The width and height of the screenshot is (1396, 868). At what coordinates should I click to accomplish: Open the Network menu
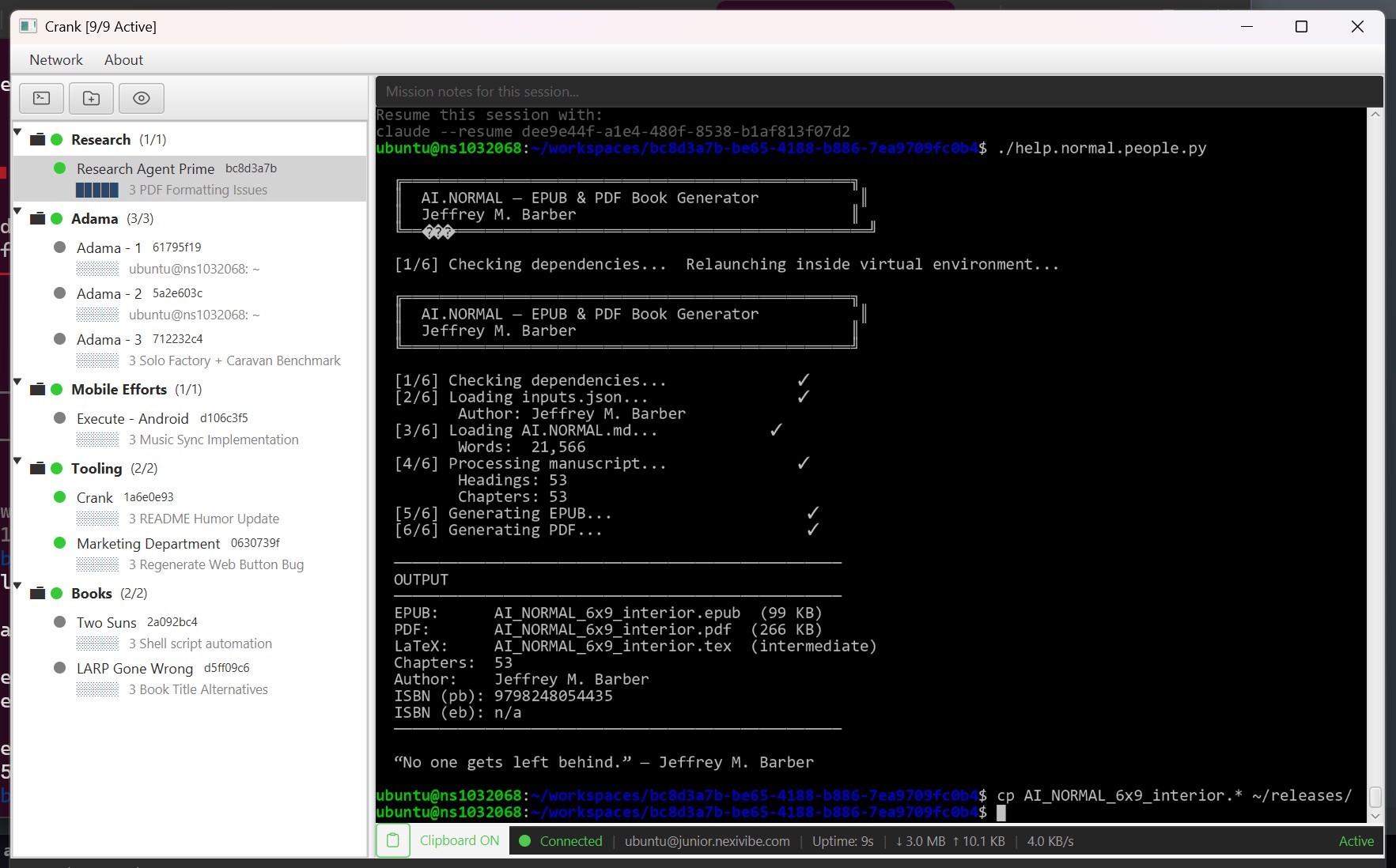55,59
